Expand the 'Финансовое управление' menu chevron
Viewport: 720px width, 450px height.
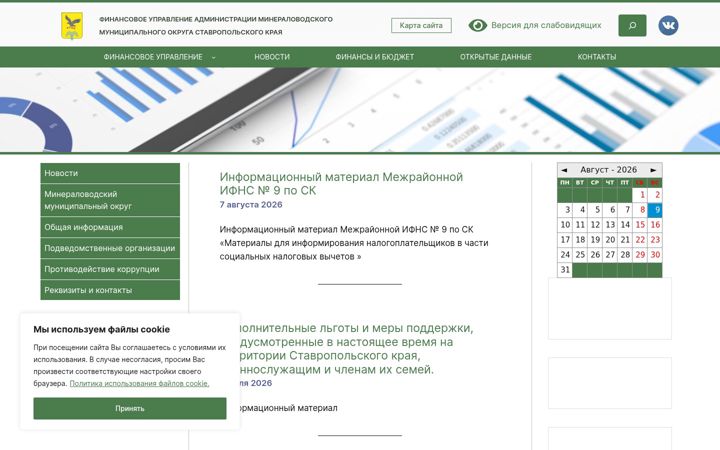(214, 57)
